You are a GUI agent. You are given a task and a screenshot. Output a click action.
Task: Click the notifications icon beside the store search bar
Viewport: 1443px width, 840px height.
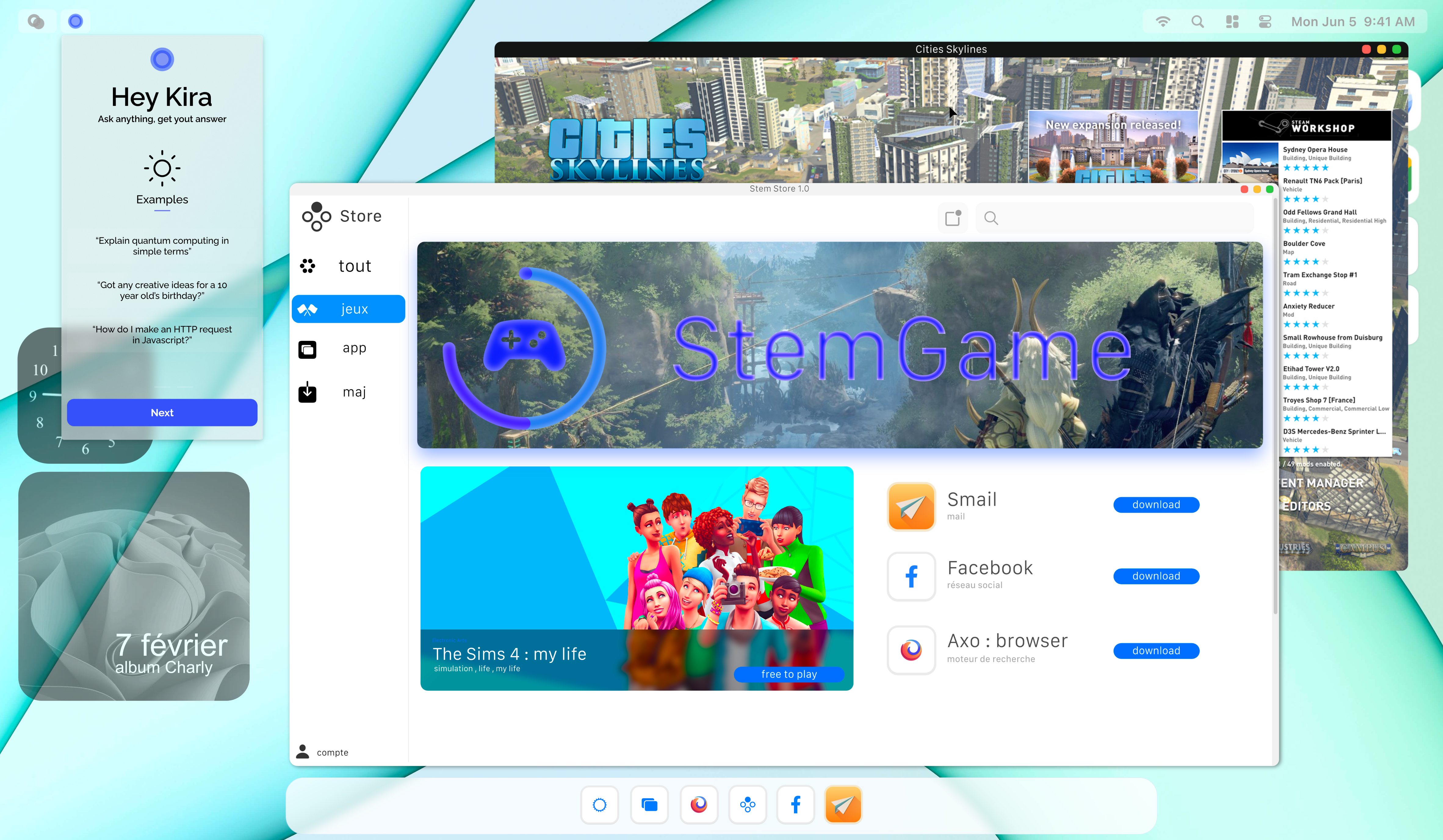[x=952, y=218]
